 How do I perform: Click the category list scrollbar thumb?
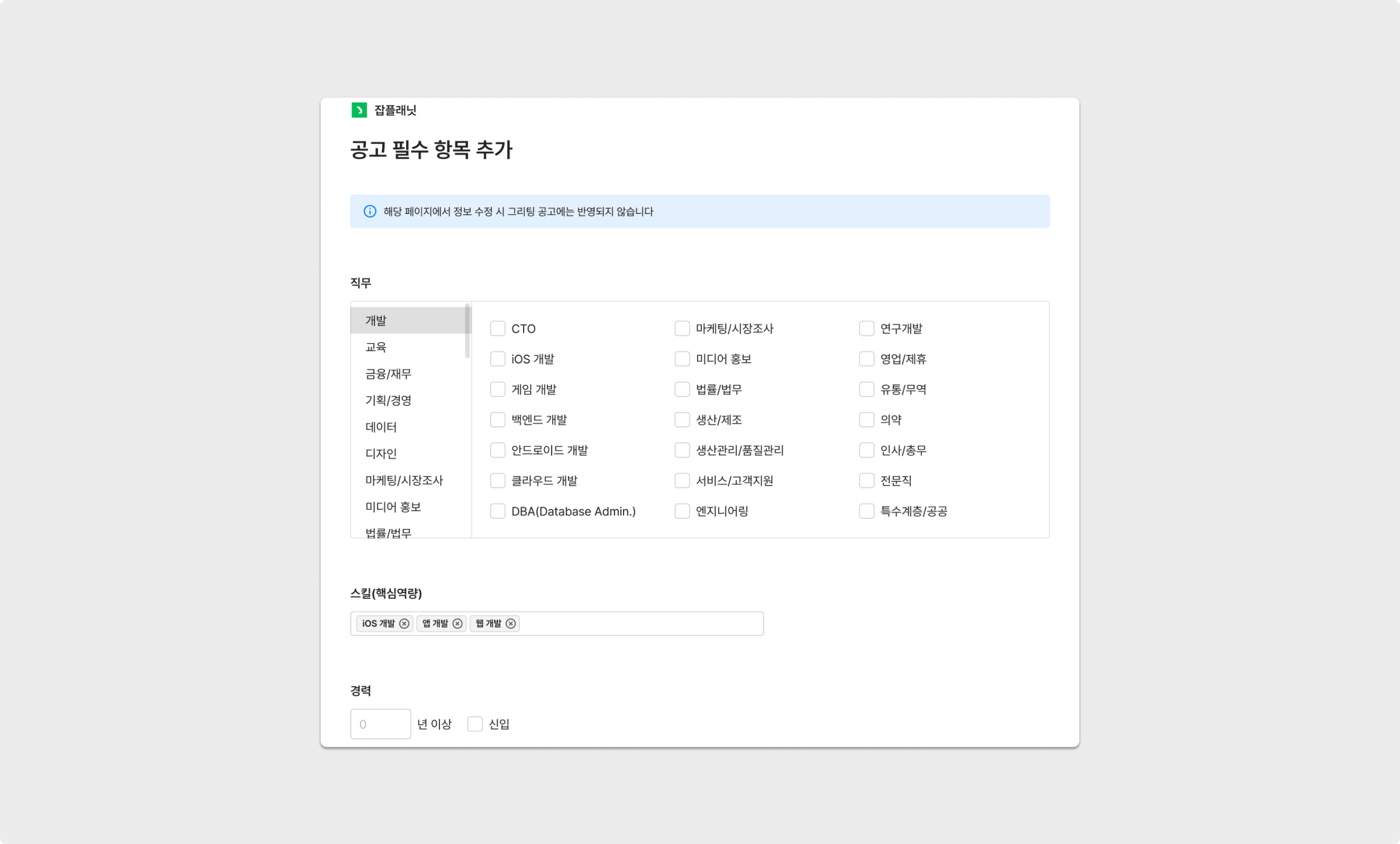[467, 331]
